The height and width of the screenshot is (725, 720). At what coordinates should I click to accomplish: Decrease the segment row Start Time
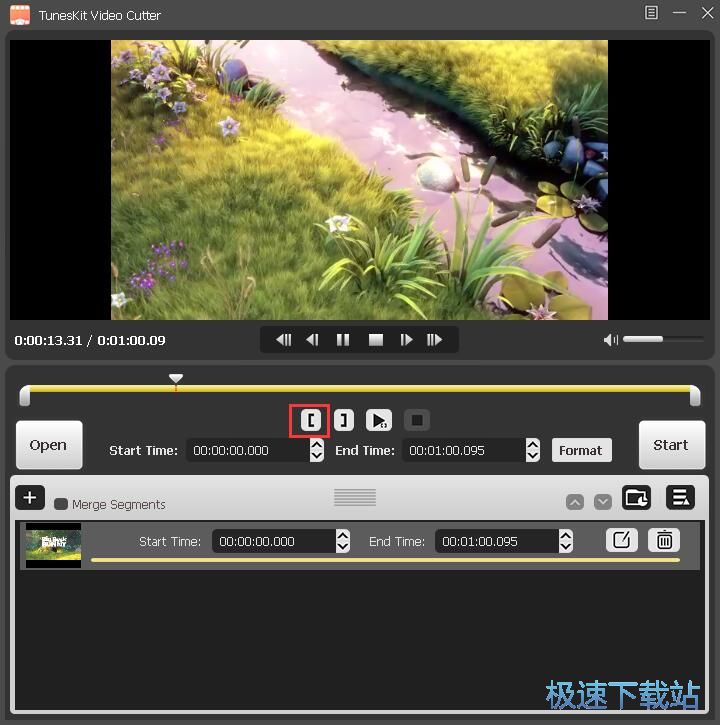pos(343,547)
